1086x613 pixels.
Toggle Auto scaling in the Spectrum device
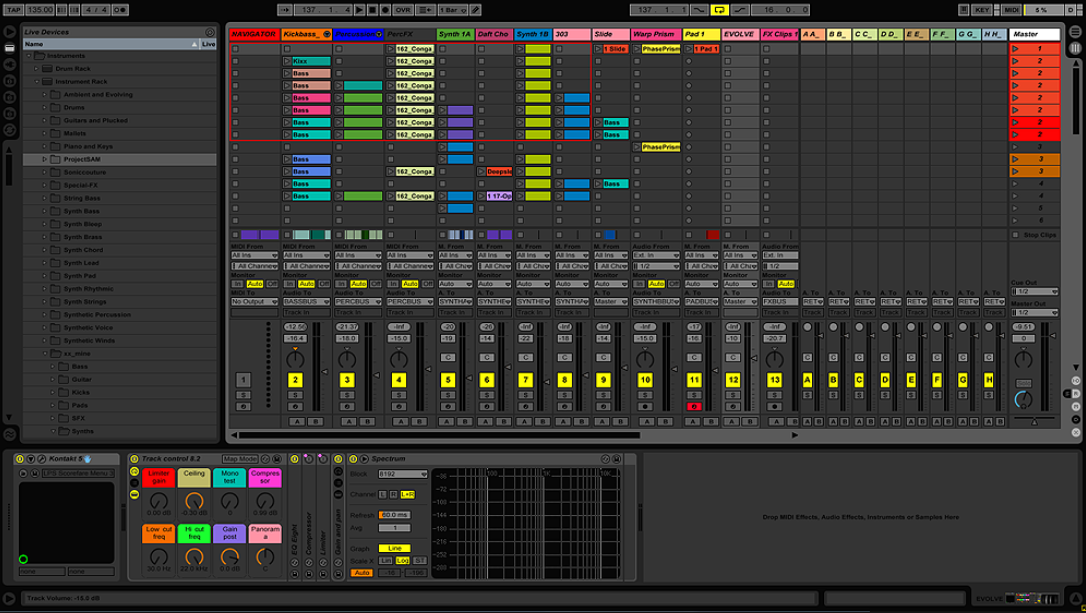click(361, 572)
